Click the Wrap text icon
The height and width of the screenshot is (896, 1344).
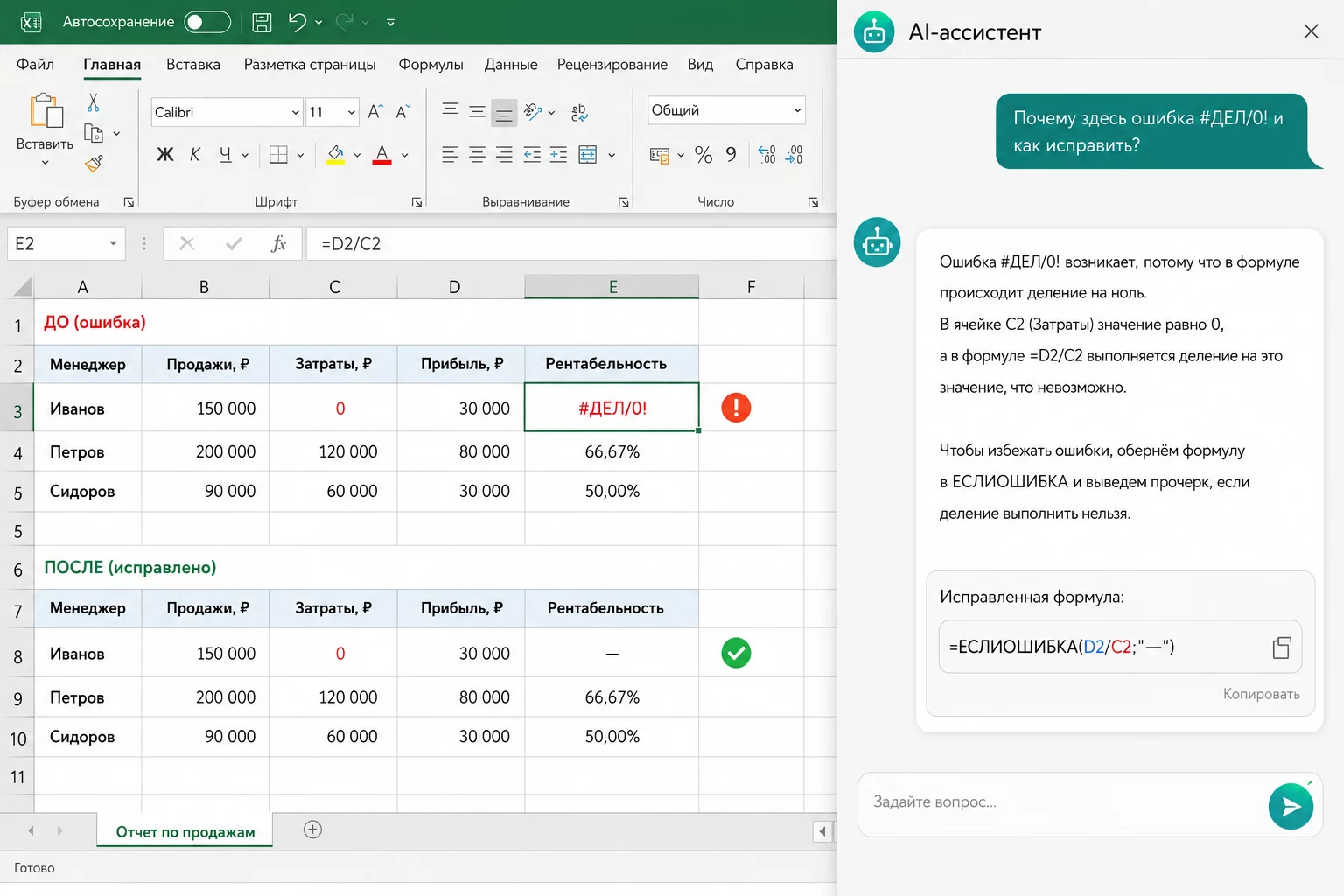tap(579, 112)
